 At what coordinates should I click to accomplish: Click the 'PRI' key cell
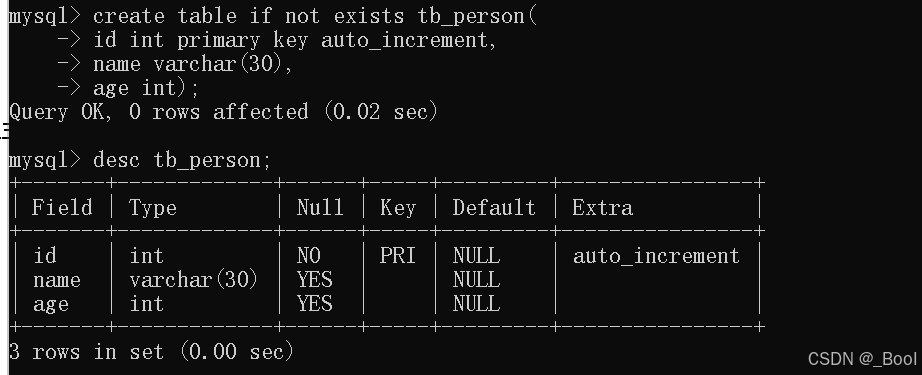(397, 256)
